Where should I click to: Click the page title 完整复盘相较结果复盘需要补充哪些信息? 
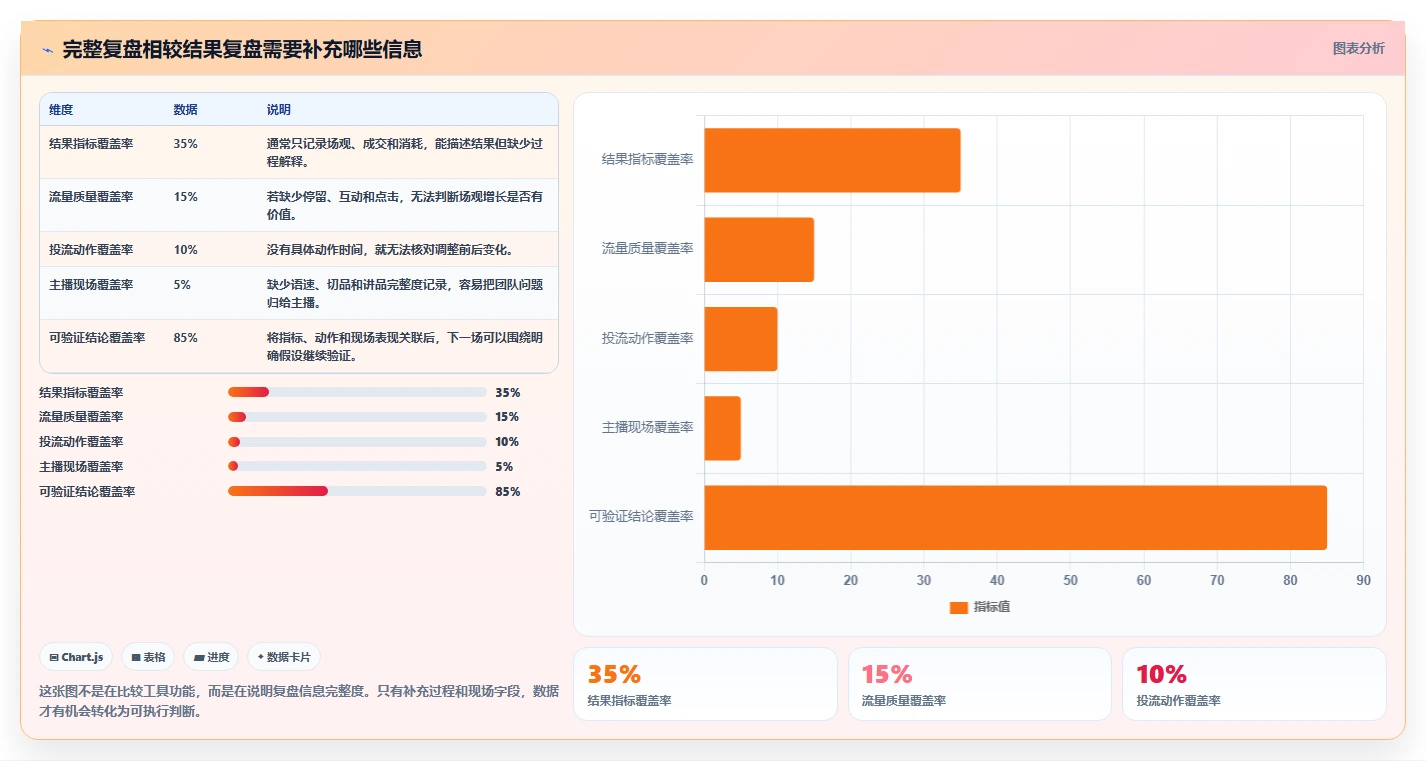(x=242, y=49)
